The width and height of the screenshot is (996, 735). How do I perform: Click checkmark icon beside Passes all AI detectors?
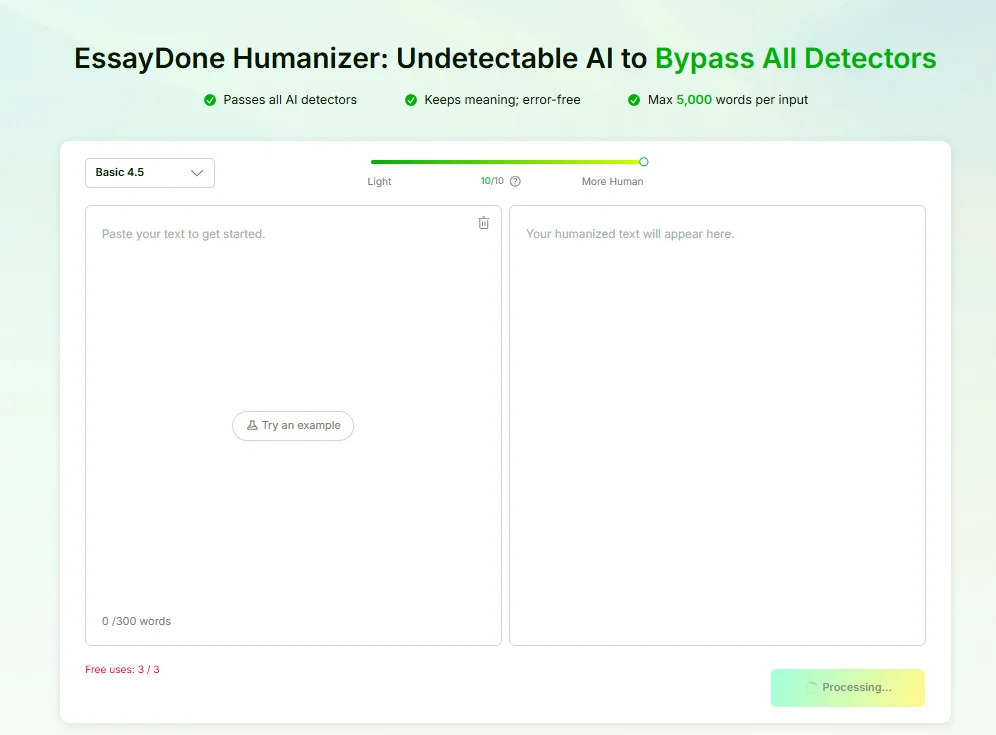210,100
